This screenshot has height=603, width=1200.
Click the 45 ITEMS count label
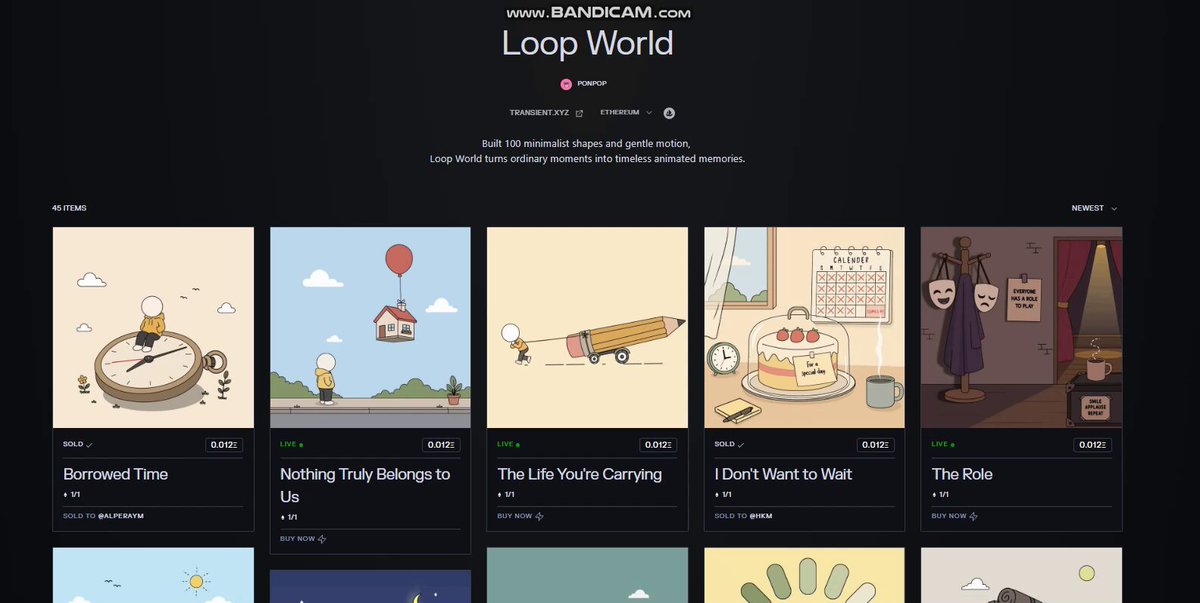click(69, 208)
